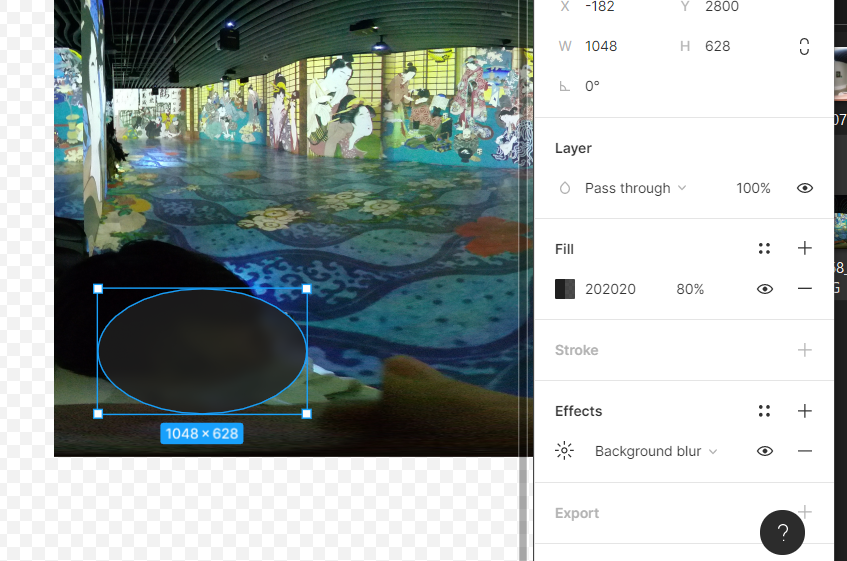Remove the Background blur effect
Viewport: 847px width, 561px height.
coord(804,451)
